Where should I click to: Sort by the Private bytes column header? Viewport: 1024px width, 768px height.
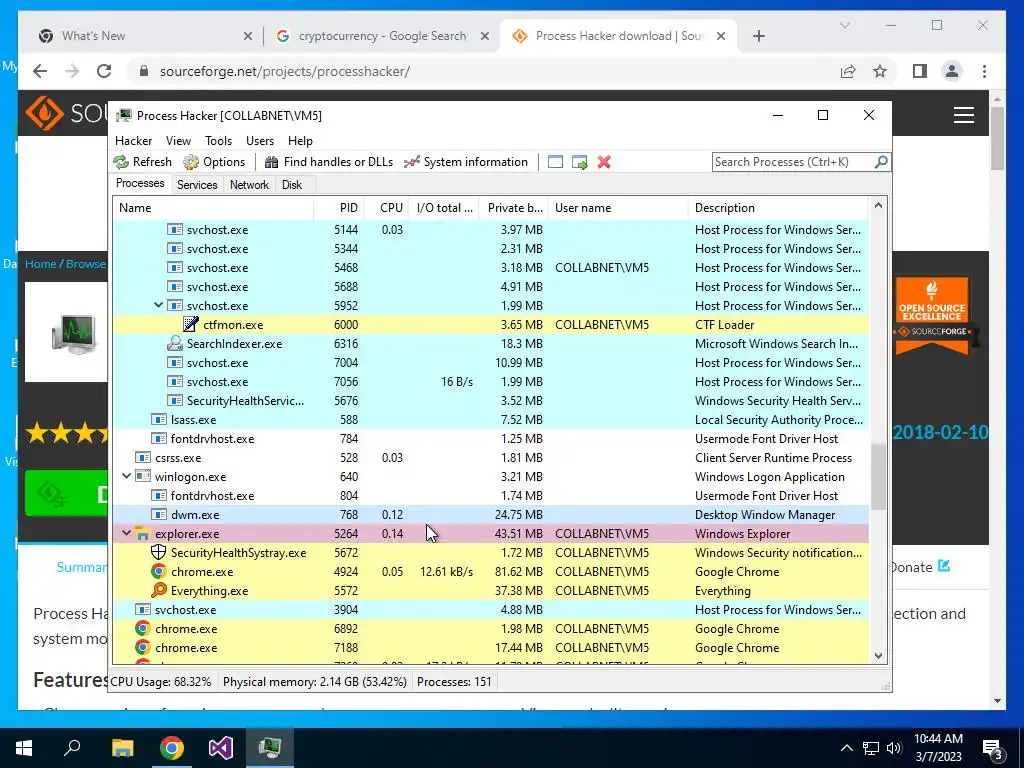tap(514, 208)
